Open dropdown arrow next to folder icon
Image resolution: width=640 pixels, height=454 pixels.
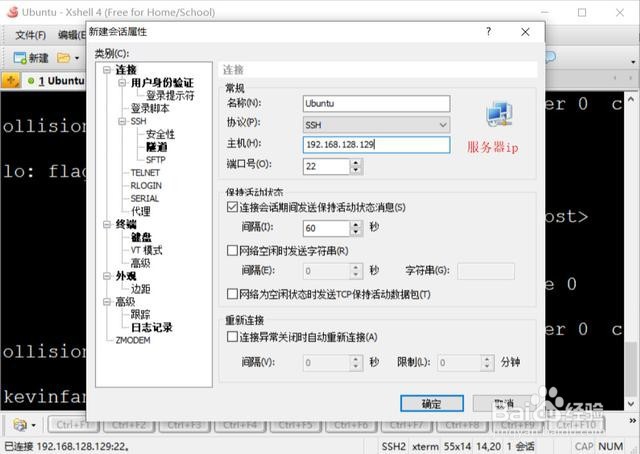click(x=77, y=58)
